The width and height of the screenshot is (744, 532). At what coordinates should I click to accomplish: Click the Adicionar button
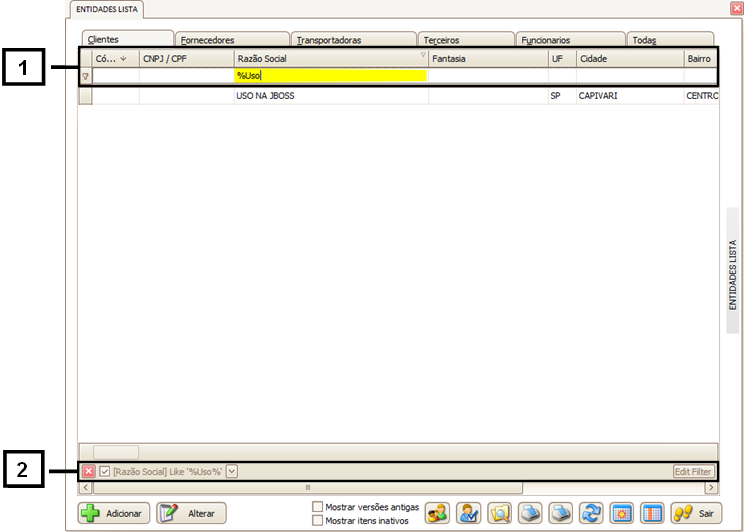click(x=115, y=513)
